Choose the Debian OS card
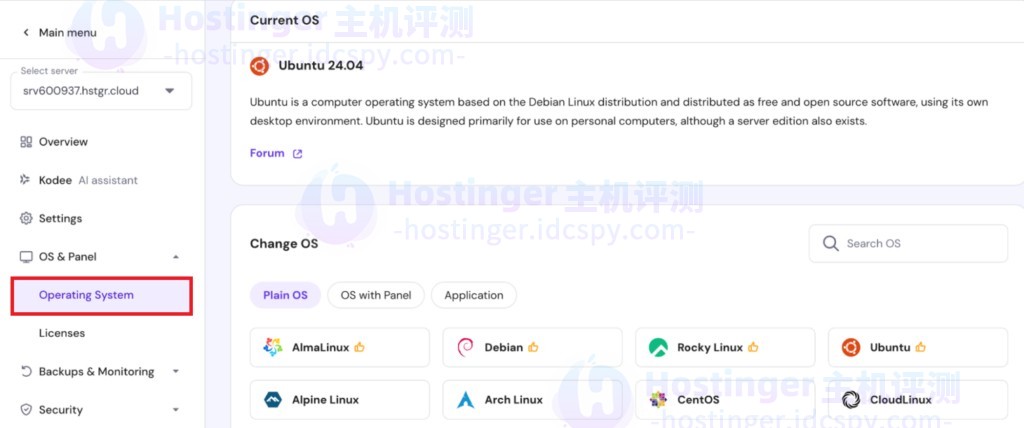Image resolution: width=1024 pixels, height=428 pixels. 532,347
